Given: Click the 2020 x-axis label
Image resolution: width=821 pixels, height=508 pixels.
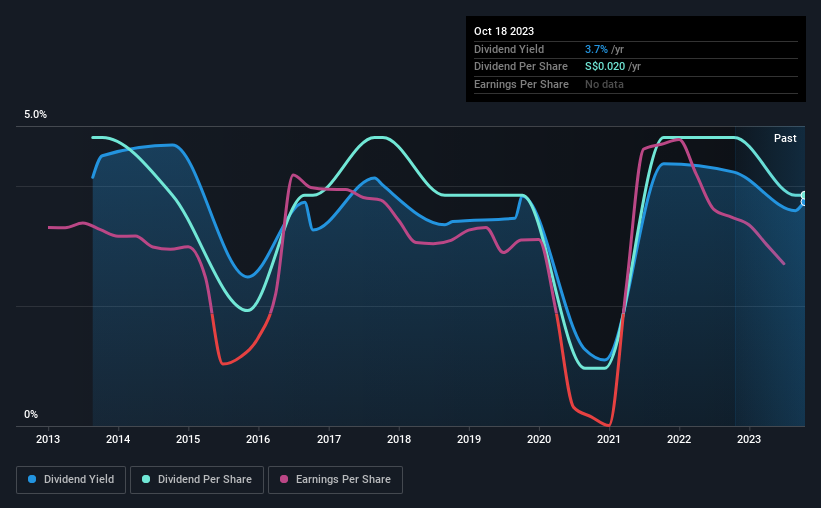Looking at the screenshot, I should tap(539, 439).
